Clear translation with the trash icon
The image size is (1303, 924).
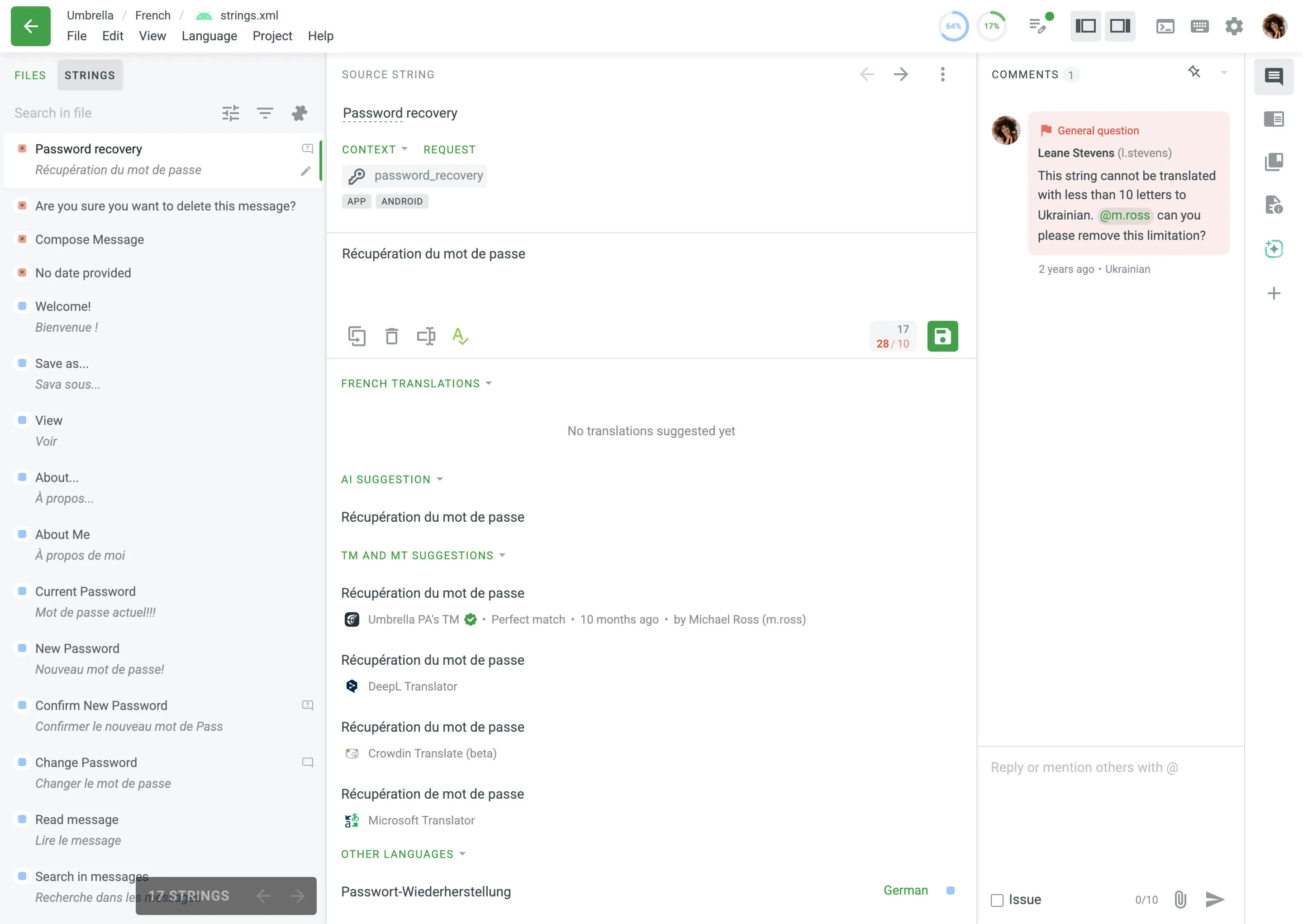(x=391, y=336)
